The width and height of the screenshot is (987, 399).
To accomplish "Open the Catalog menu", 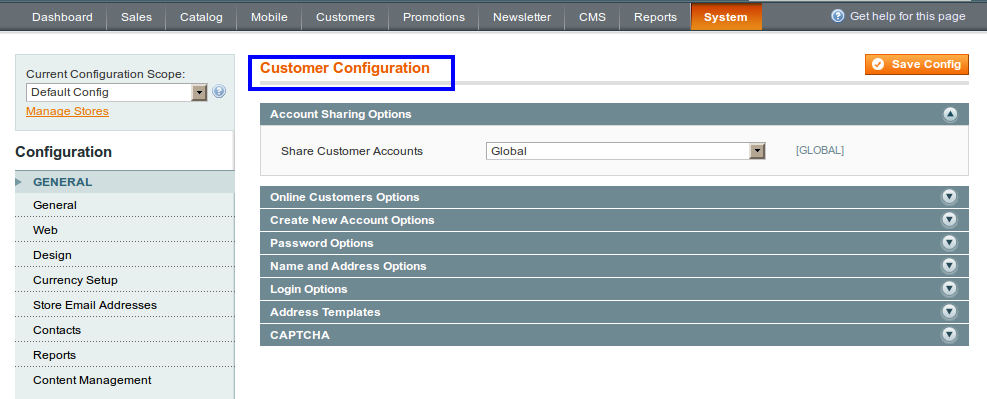I will click(201, 17).
